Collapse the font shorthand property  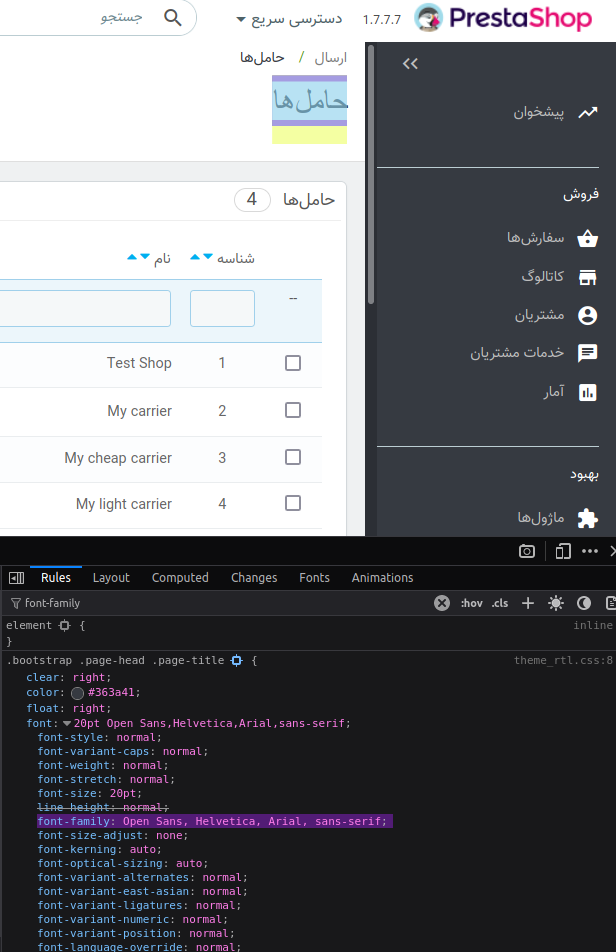(67, 724)
